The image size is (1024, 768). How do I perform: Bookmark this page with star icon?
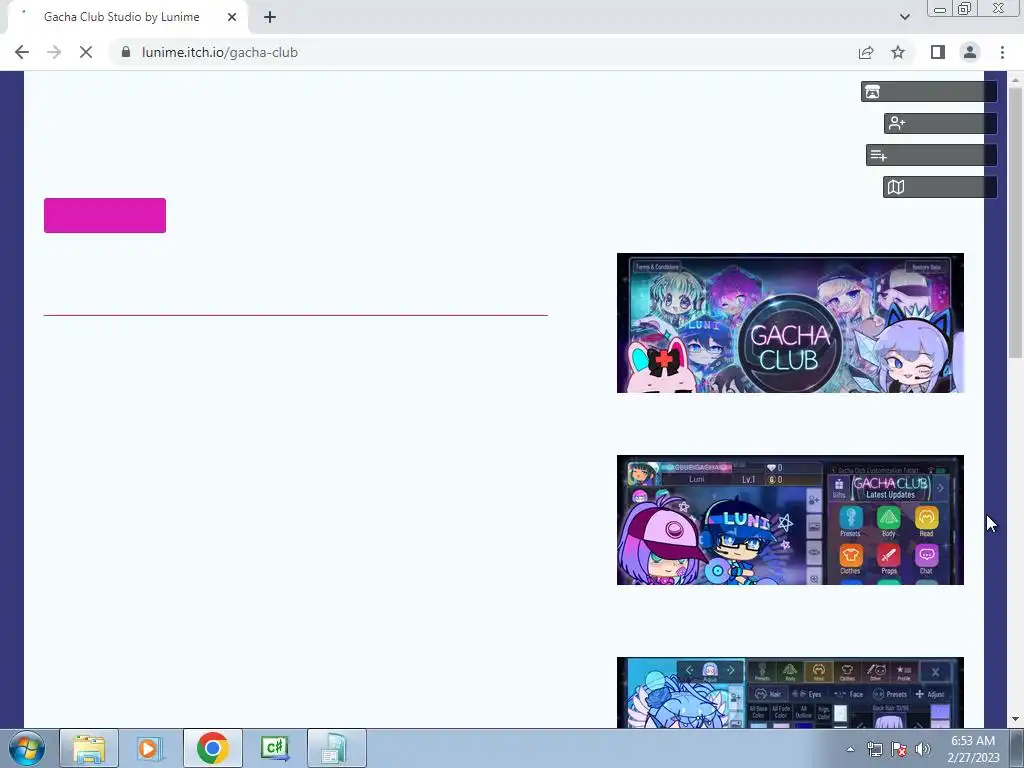898,52
